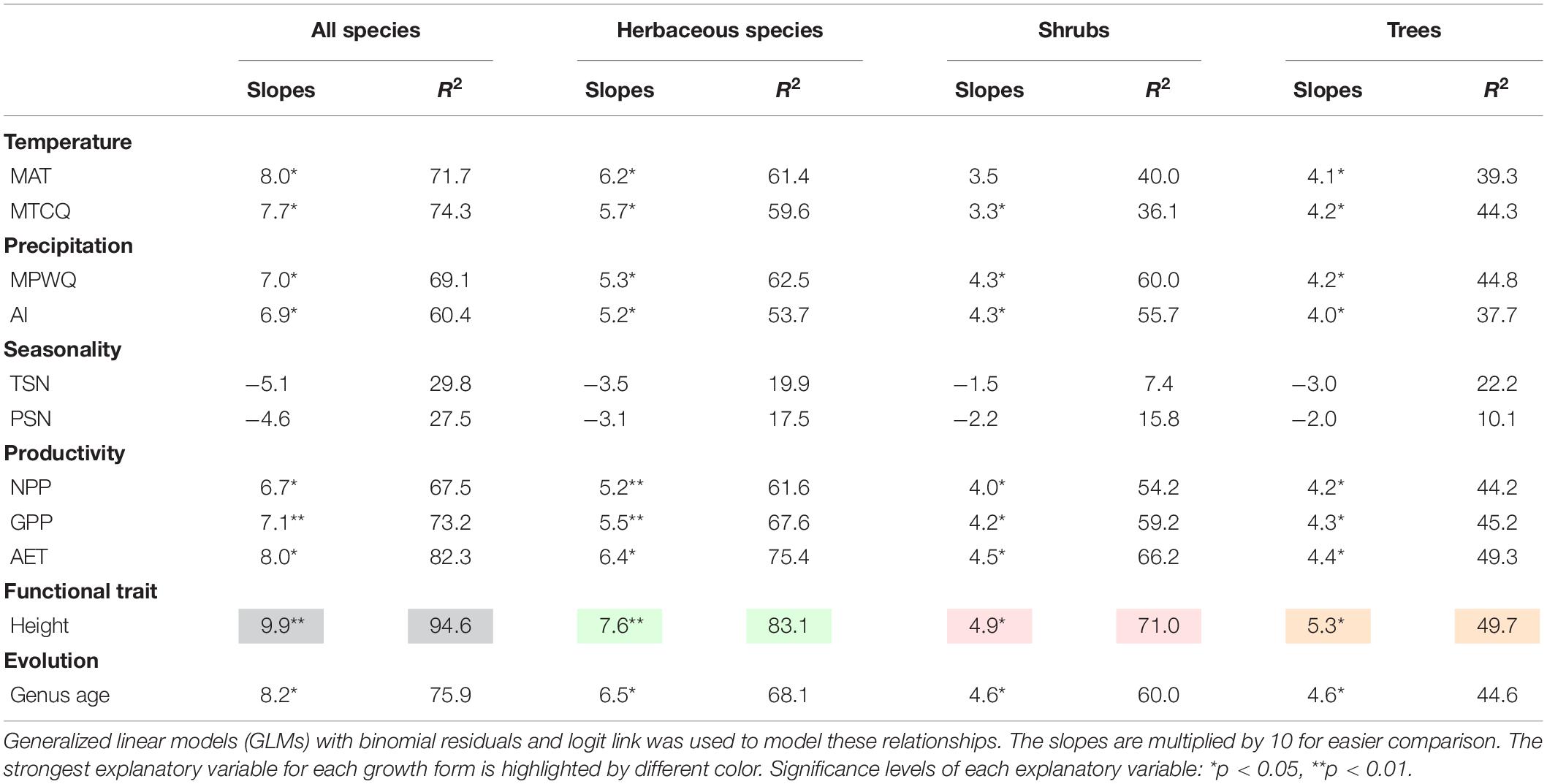This screenshot has width=1547, height=784.
Task: Select the Trees column header
Action: [1413, 30]
